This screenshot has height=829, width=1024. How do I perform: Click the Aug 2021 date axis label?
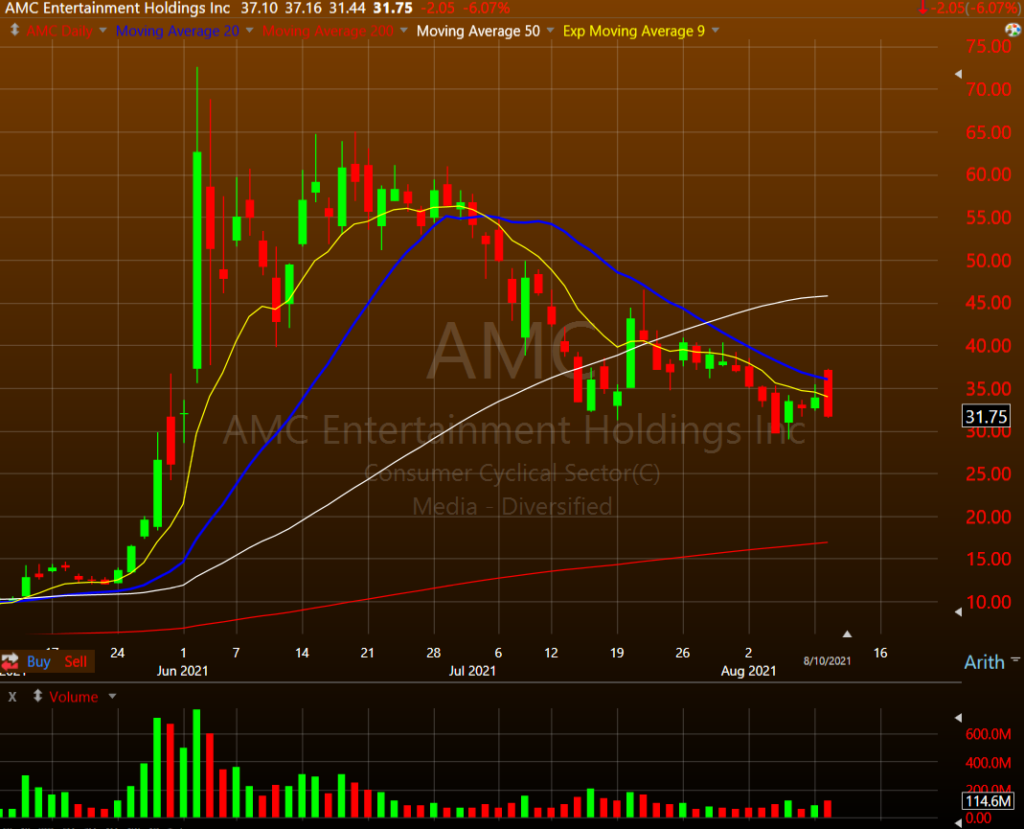pyautogui.click(x=748, y=670)
